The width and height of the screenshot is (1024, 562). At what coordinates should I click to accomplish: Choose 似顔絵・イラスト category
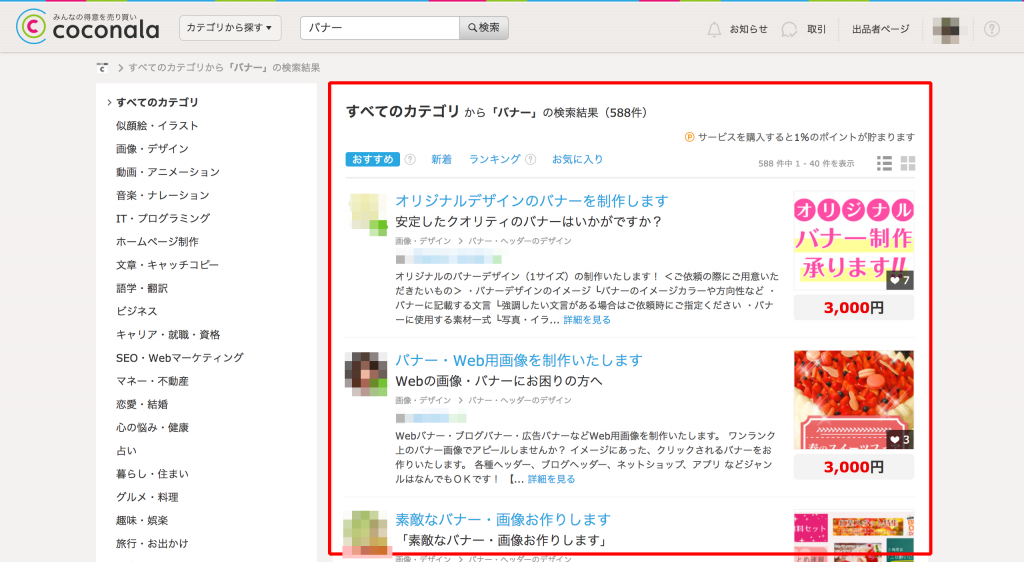157,125
